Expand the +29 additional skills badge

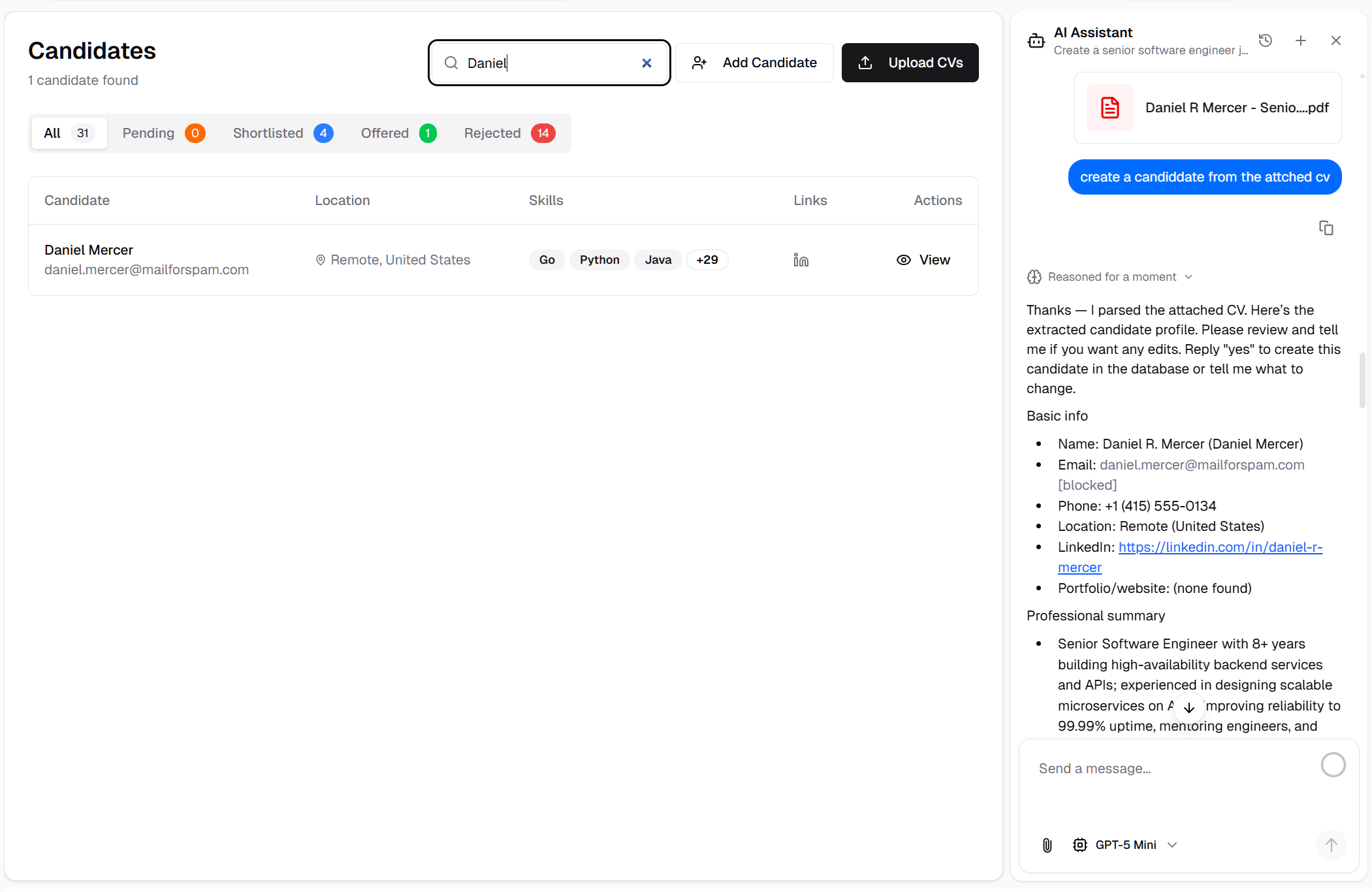(707, 260)
